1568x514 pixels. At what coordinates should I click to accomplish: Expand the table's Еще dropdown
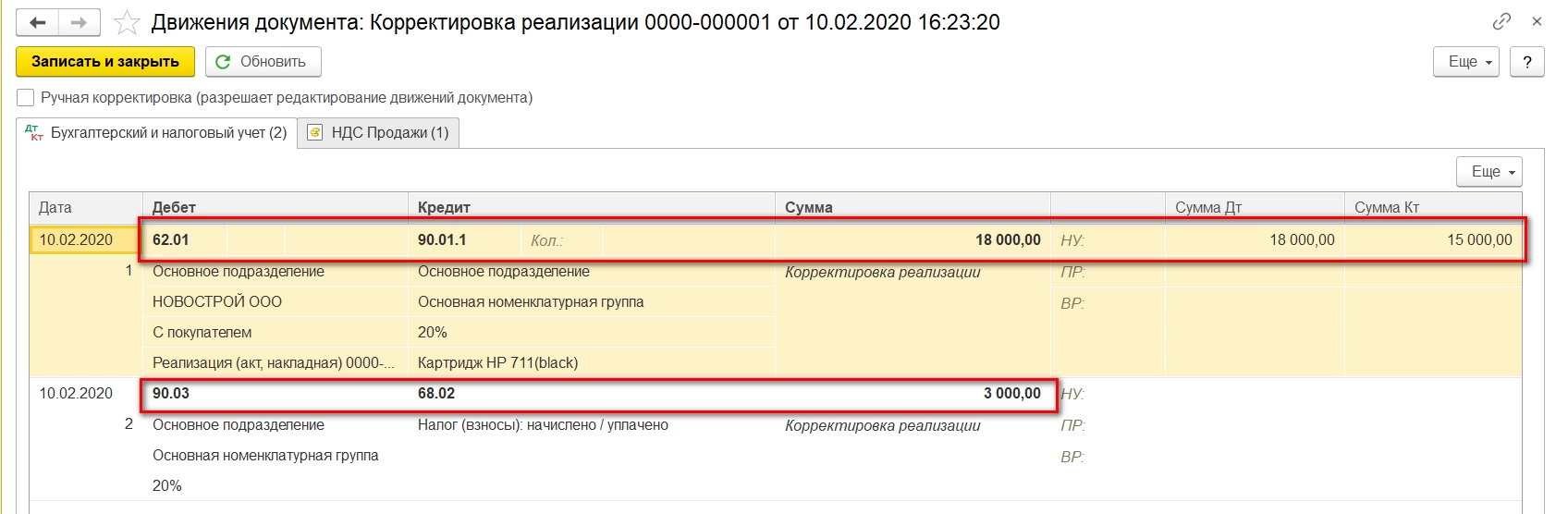(x=1489, y=172)
